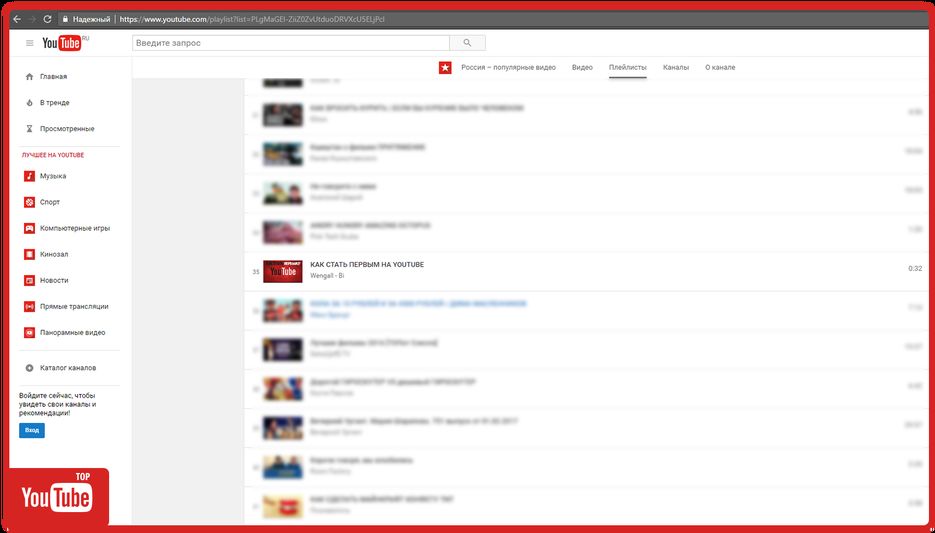Open 'В тренде' trending flame icon
This screenshot has height=533, width=935.
pyautogui.click(x=29, y=103)
